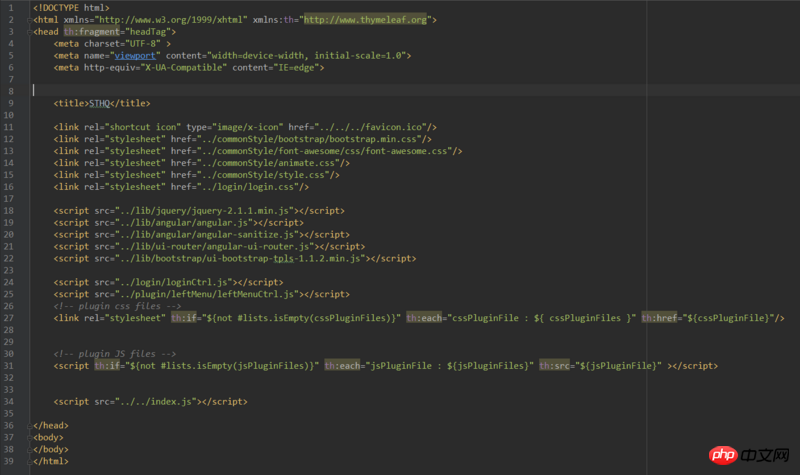
Task: Click line number 9 in gutter
Action: (x=11, y=103)
